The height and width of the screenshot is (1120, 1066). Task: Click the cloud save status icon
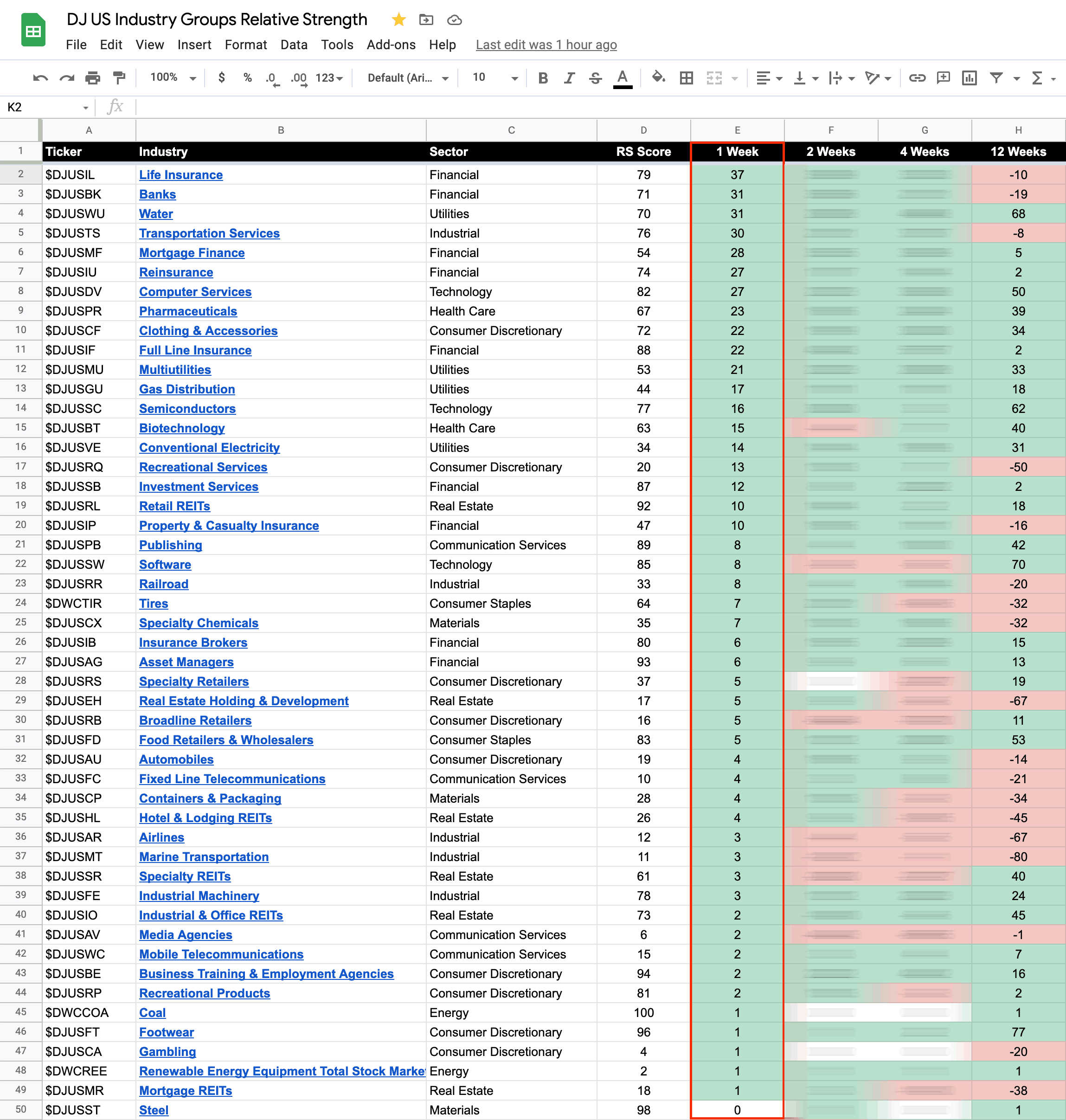pyautogui.click(x=454, y=20)
